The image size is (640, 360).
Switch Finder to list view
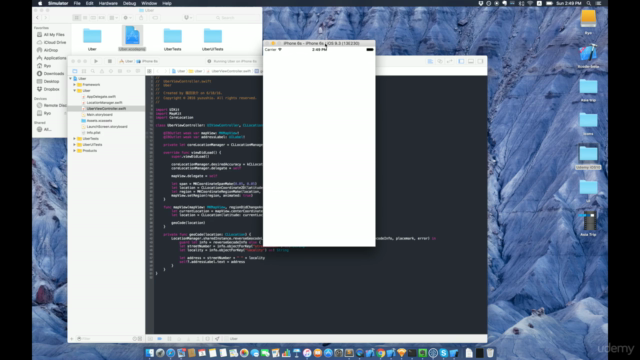(85, 18)
